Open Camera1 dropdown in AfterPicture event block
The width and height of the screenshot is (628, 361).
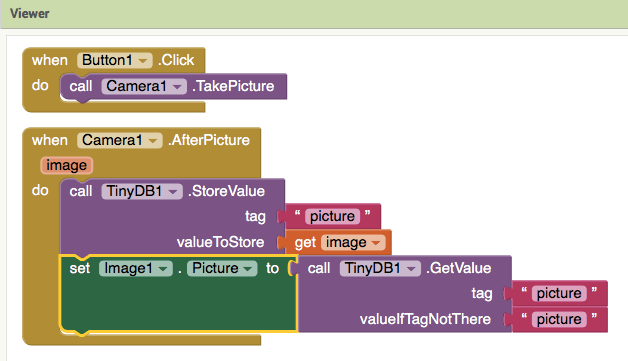point(120,140)
